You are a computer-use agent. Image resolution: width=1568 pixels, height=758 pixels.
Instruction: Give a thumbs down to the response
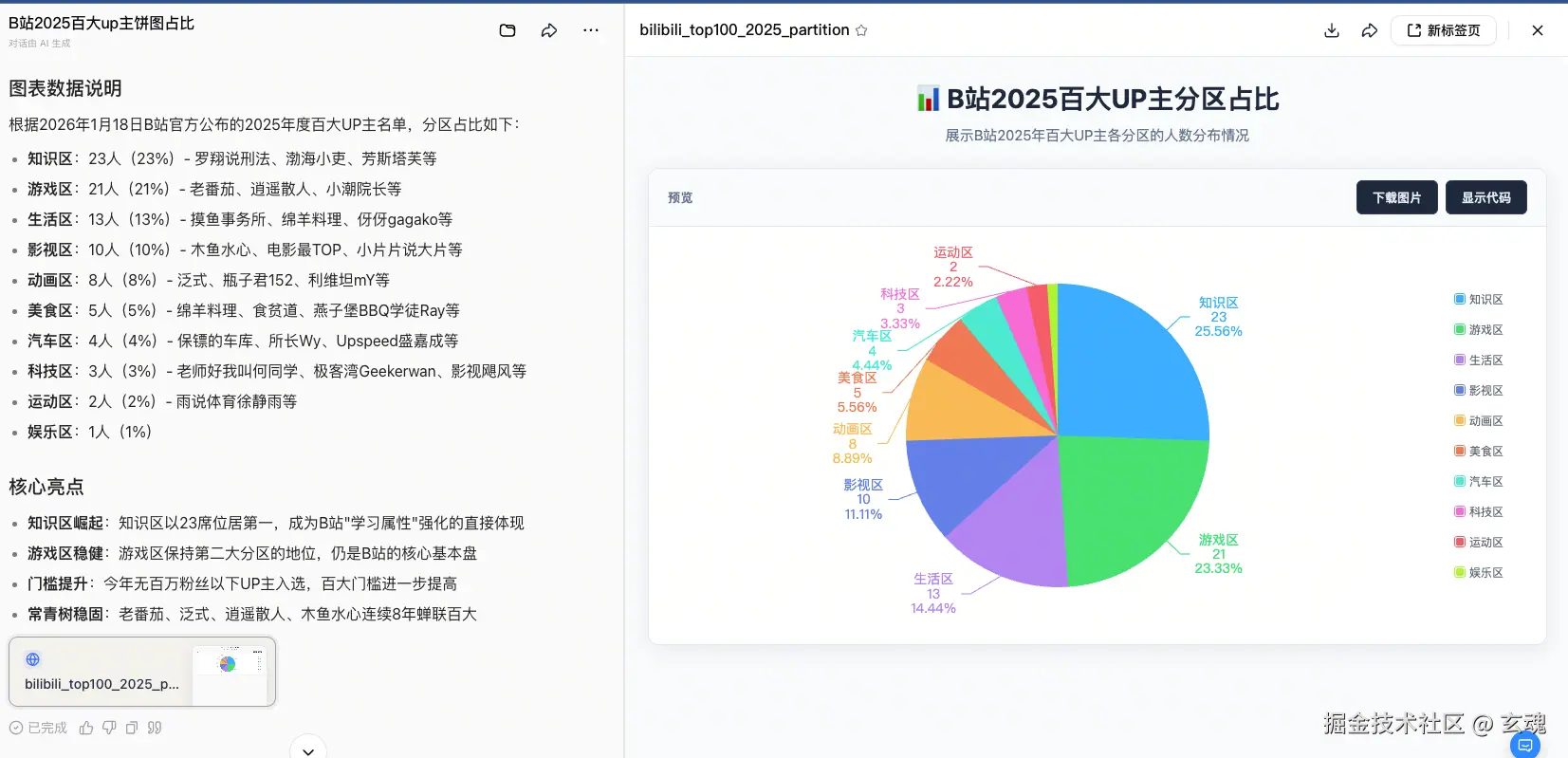(x=109, y=728)
